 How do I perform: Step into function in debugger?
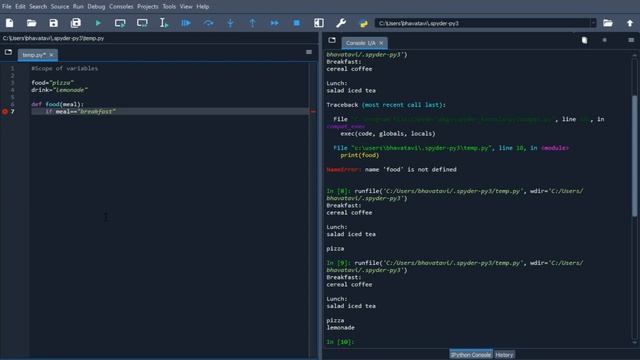(x=230, y=23)
